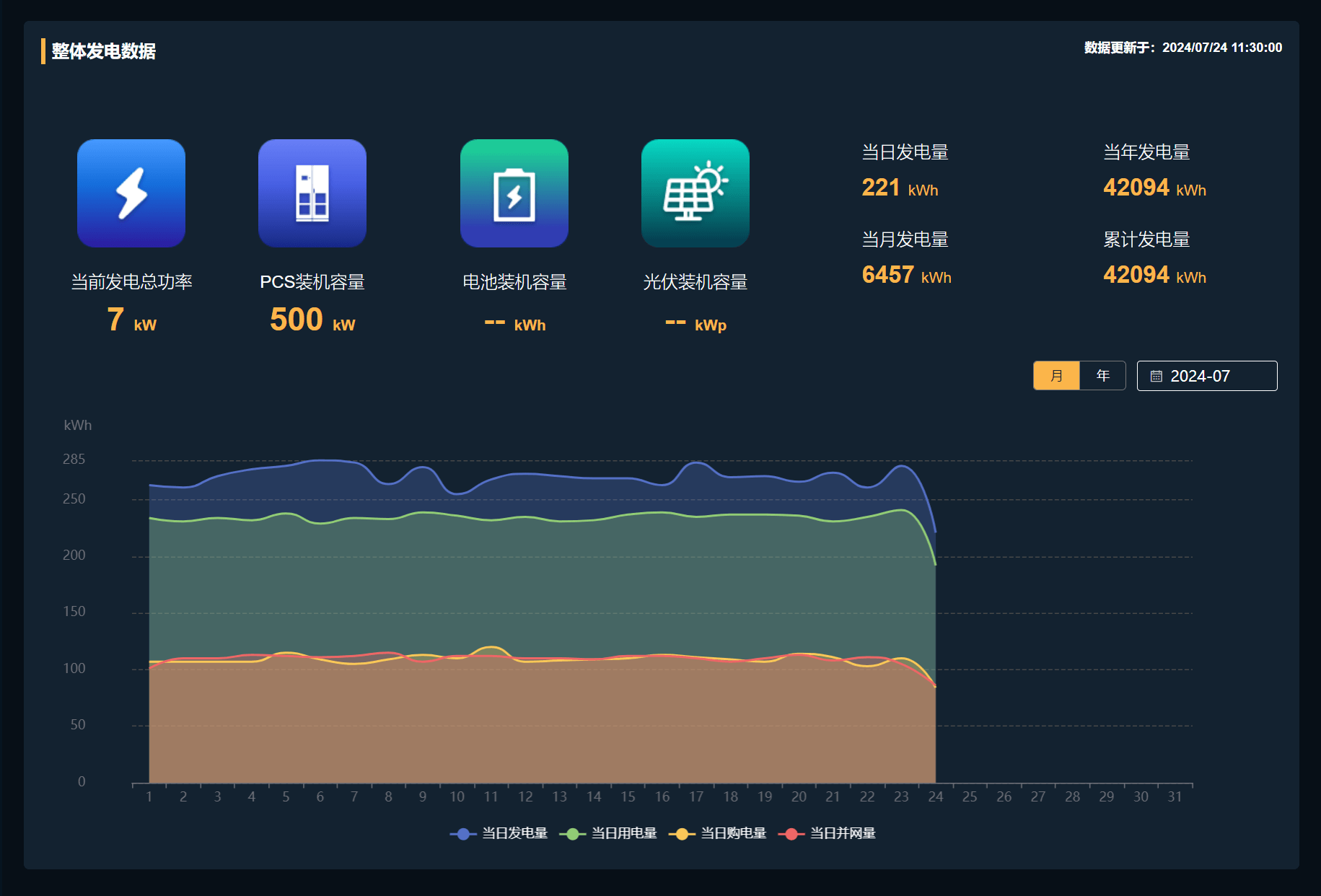Click day 9 on the x-axis
The width and height of the screenshot is (1321, 896).
(423, 797)
